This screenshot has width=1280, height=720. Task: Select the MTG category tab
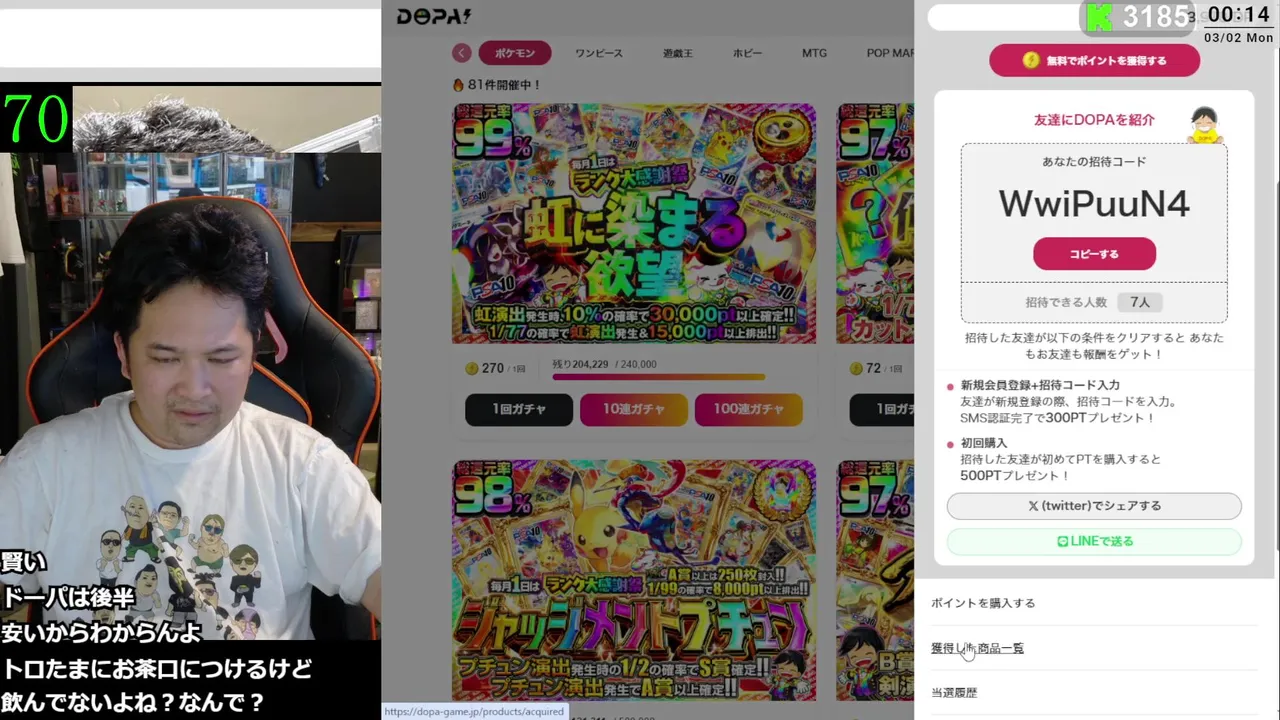[x=814, y=53]
